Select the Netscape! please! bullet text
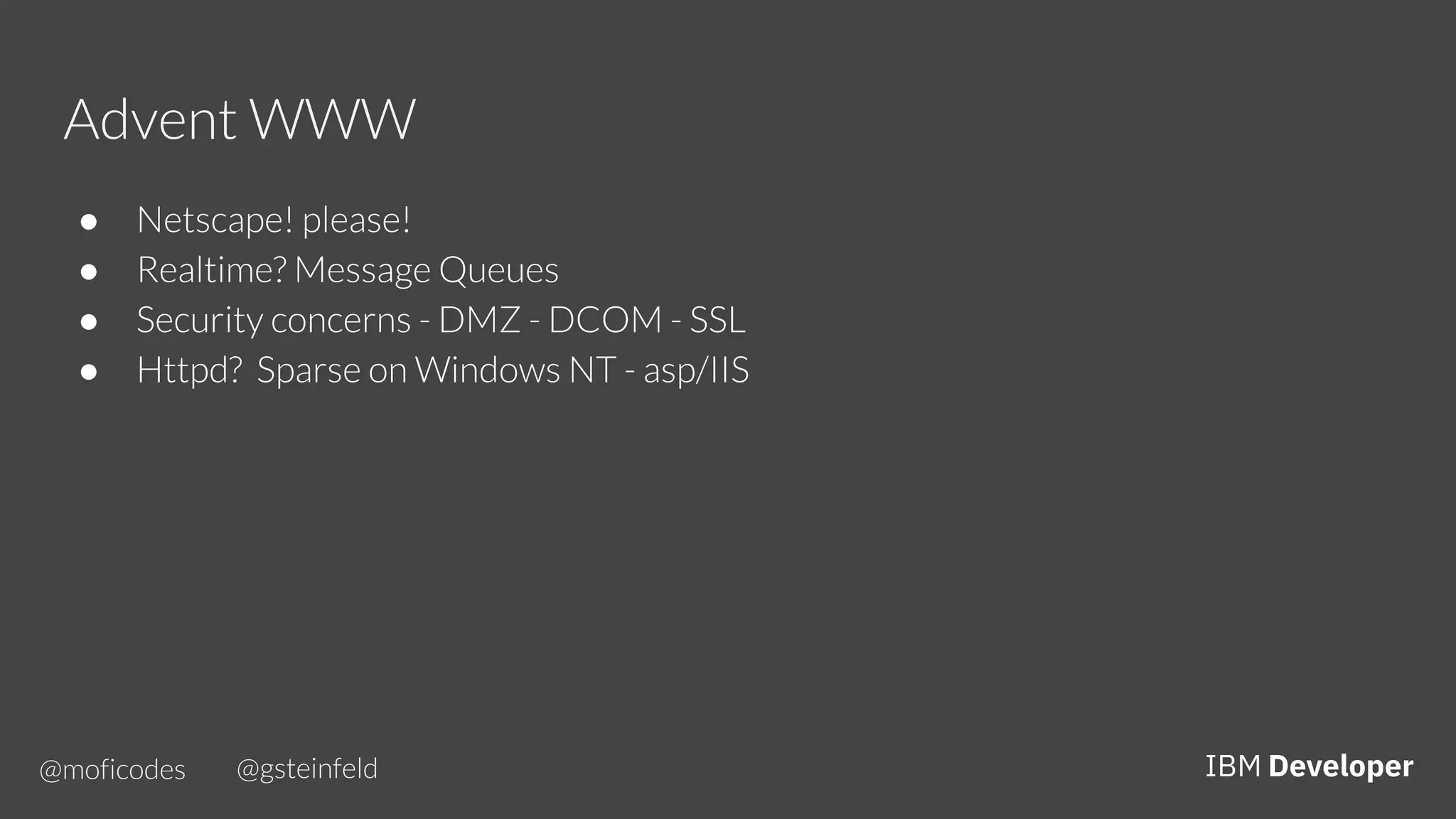The width and height of the screenshot is (1456, 819). (x=274, y=220)
